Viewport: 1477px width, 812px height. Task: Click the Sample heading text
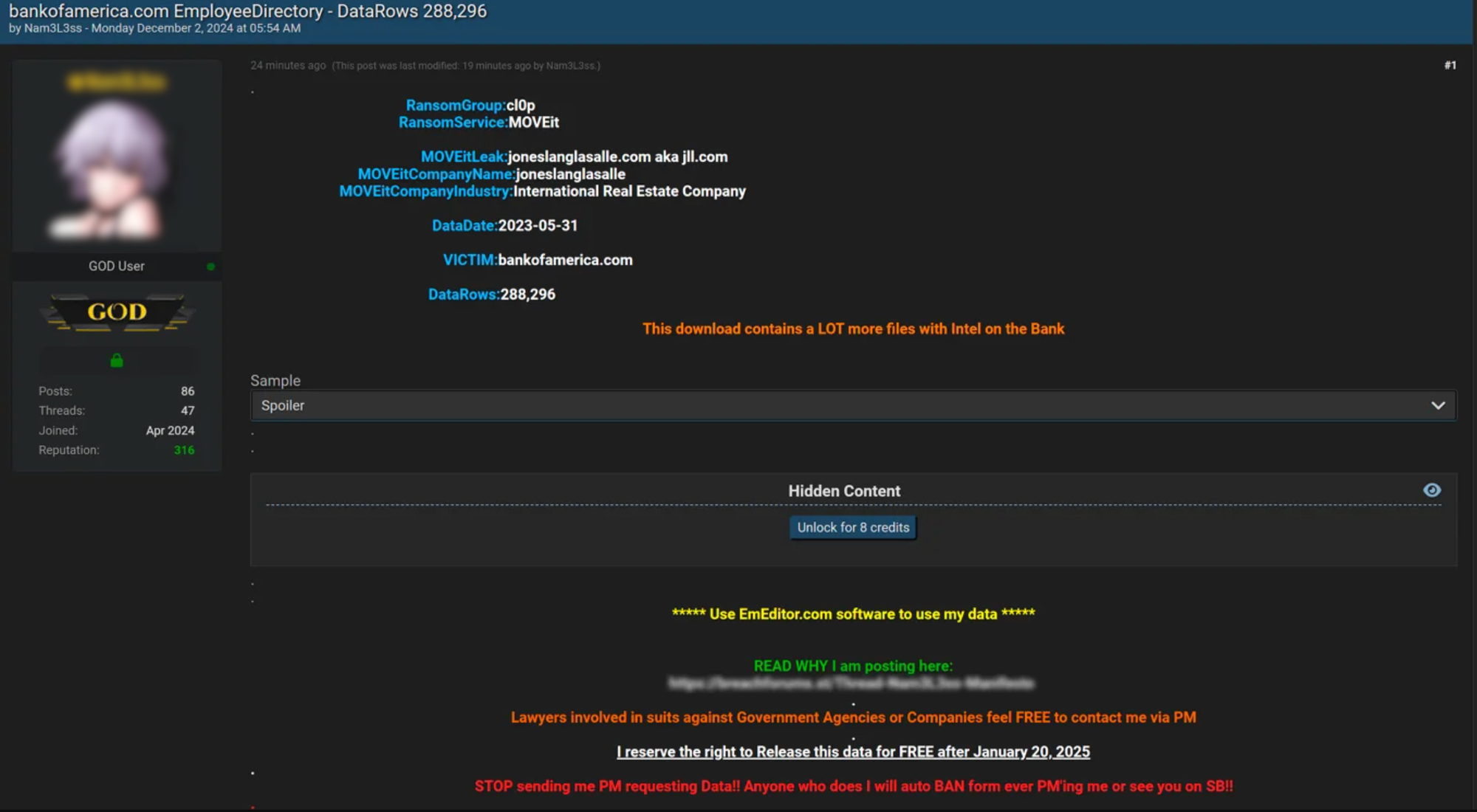(275, 381)
